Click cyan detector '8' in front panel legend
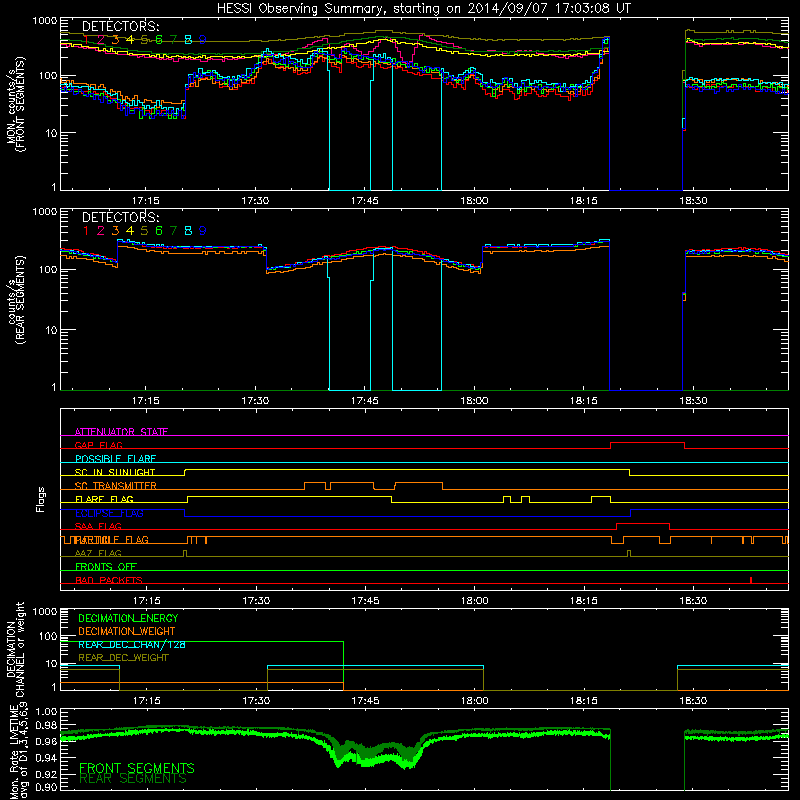The height and width of the screenshot is (800, 800). click(188, 40)
